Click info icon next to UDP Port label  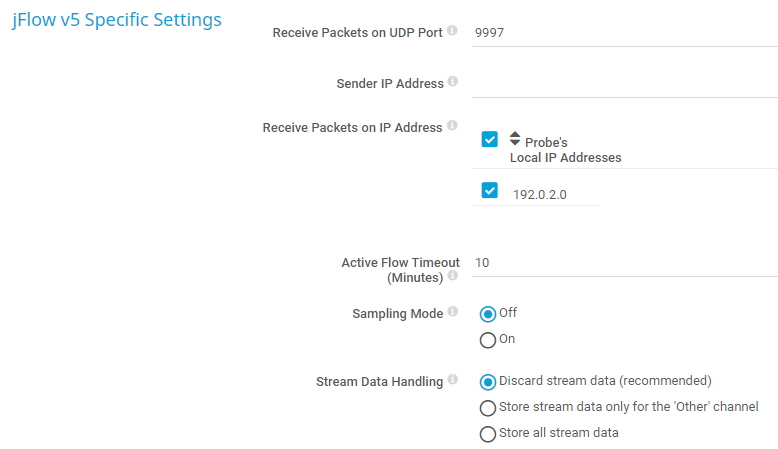[452, 32]
